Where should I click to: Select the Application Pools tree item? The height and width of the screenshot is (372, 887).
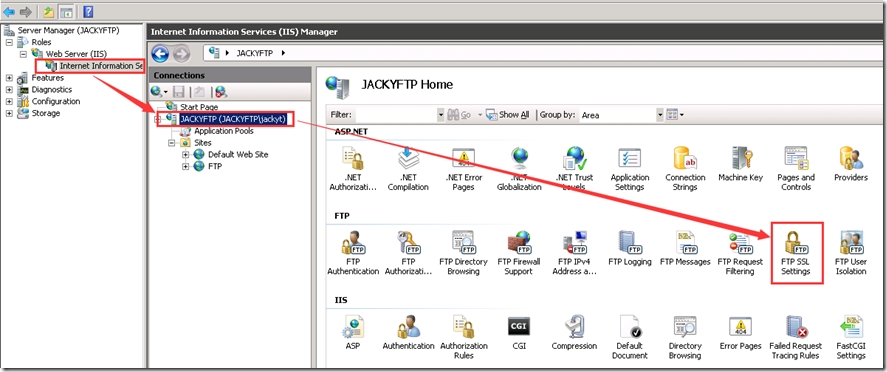coord(223,131)
